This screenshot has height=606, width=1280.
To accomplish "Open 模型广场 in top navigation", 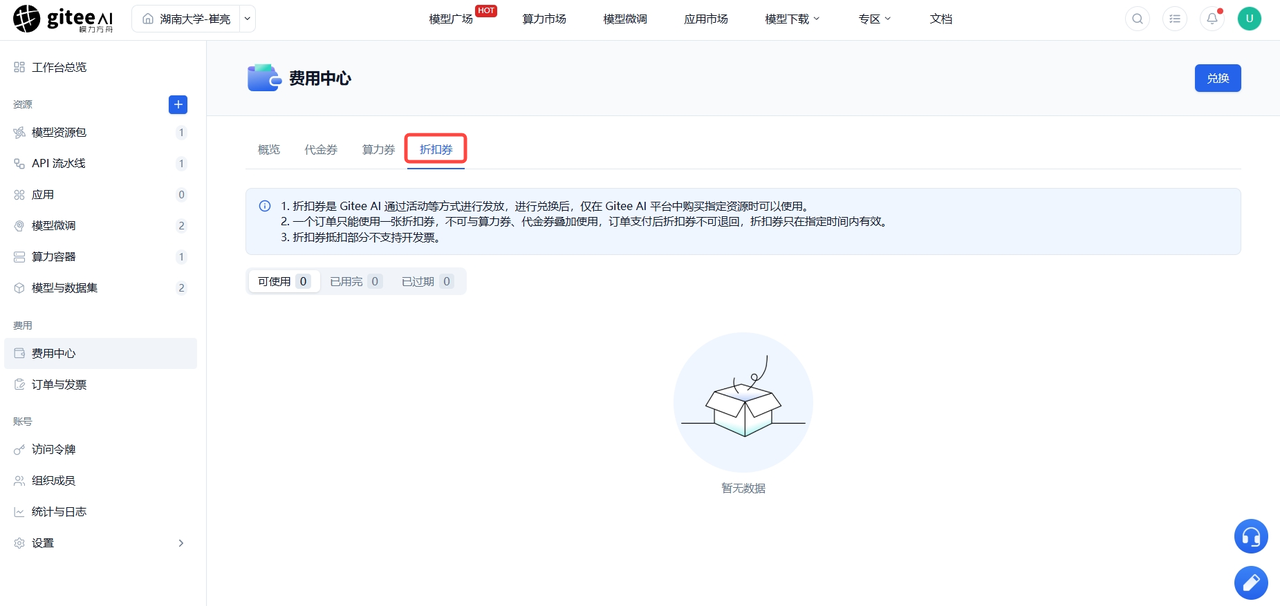I will (451, 19).
